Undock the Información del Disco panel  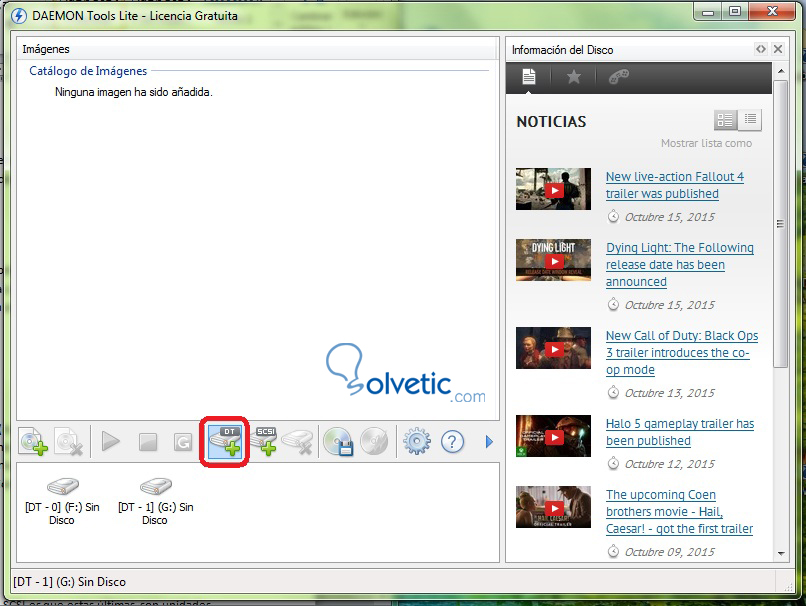coord(761,49)
